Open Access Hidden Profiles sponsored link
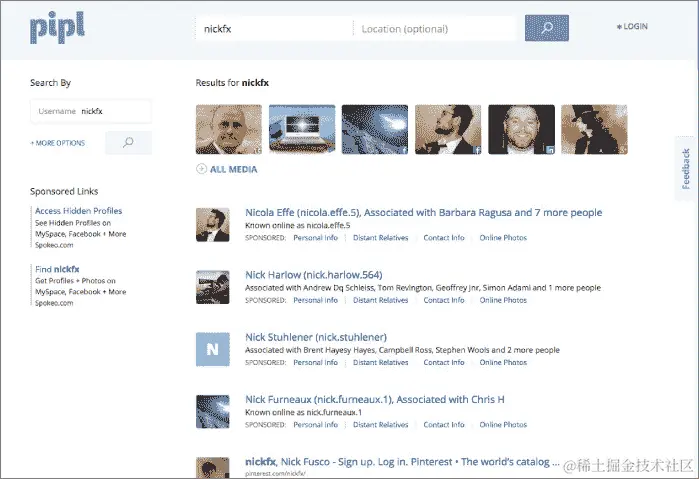Image resolution: width=699 pixels, height=479 pixels. [78, 211]
